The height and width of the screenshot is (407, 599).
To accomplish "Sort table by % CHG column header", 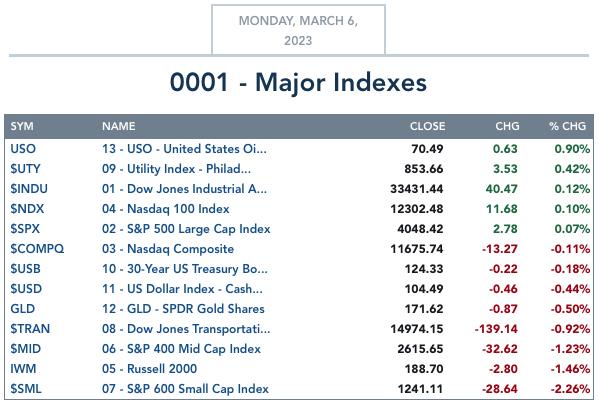I will [567, 126].
